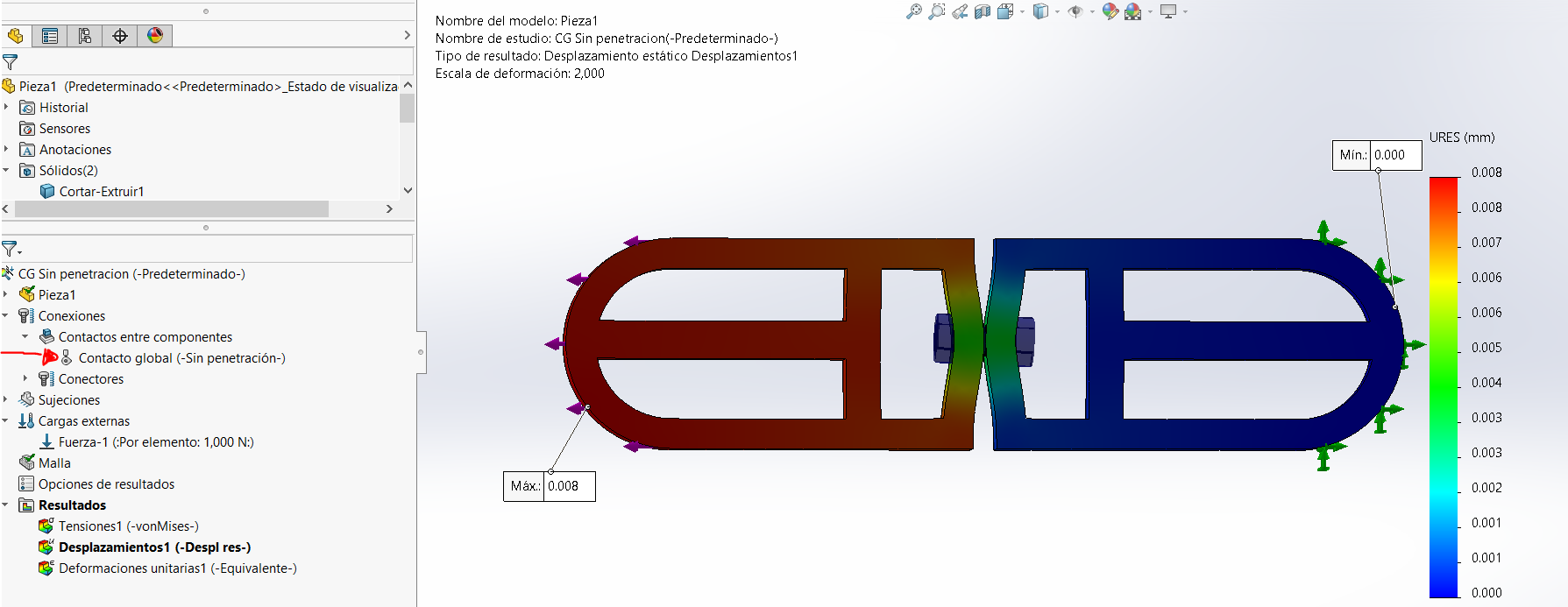The image size is (1568, 607).
Task: Expand the Hide/Show Items dropdown arrow
Action: pos(1092,12)
